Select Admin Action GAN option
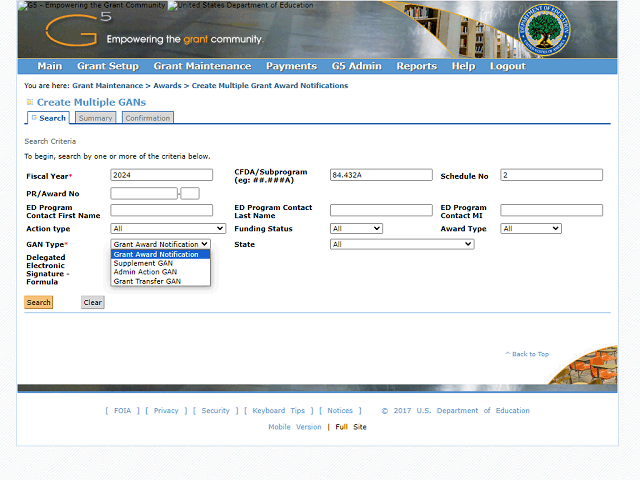This screenshot has width=640, height=480. (161, 272)
